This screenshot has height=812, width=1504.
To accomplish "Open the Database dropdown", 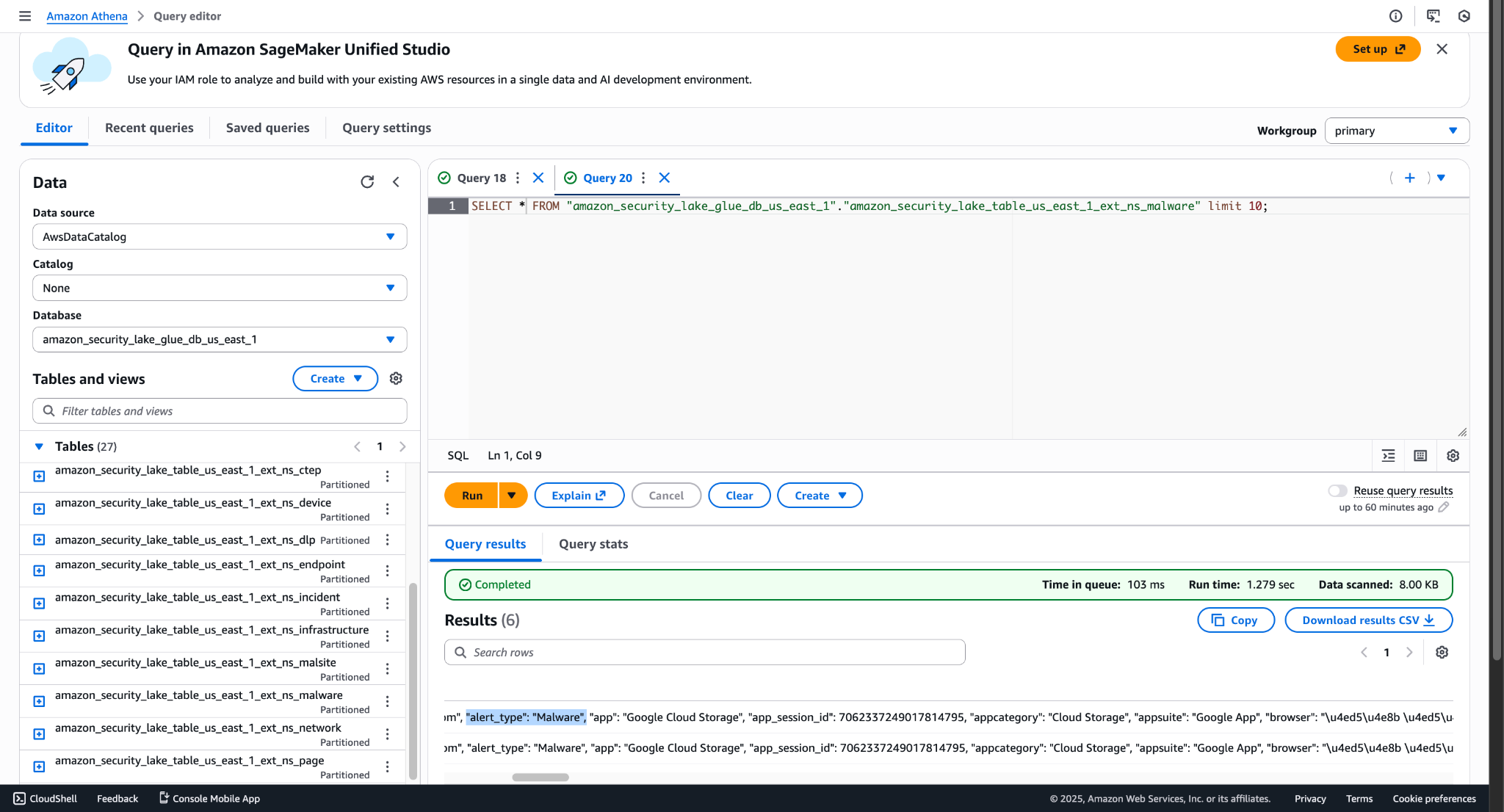I will (x=220, y=339).
